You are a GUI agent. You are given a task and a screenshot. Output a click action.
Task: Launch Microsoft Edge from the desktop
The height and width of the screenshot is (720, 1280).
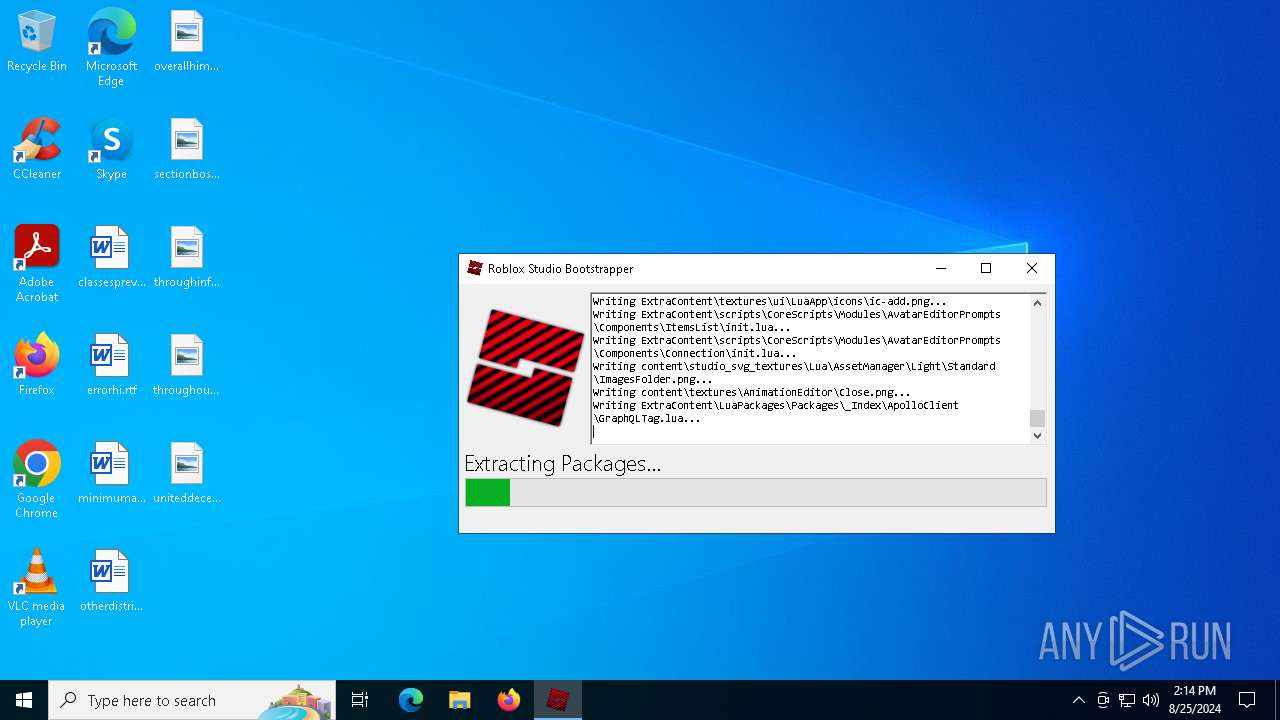111,46
